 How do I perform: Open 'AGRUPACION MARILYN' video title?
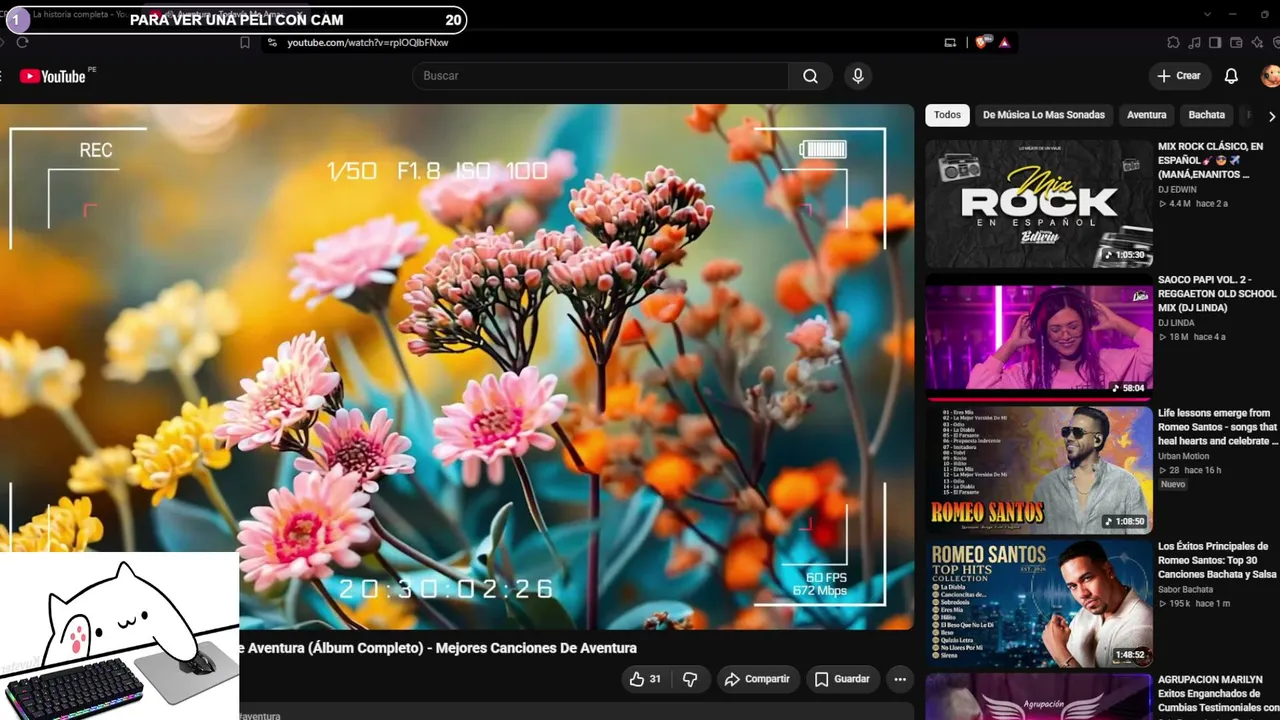click(x=1218, y=694)
